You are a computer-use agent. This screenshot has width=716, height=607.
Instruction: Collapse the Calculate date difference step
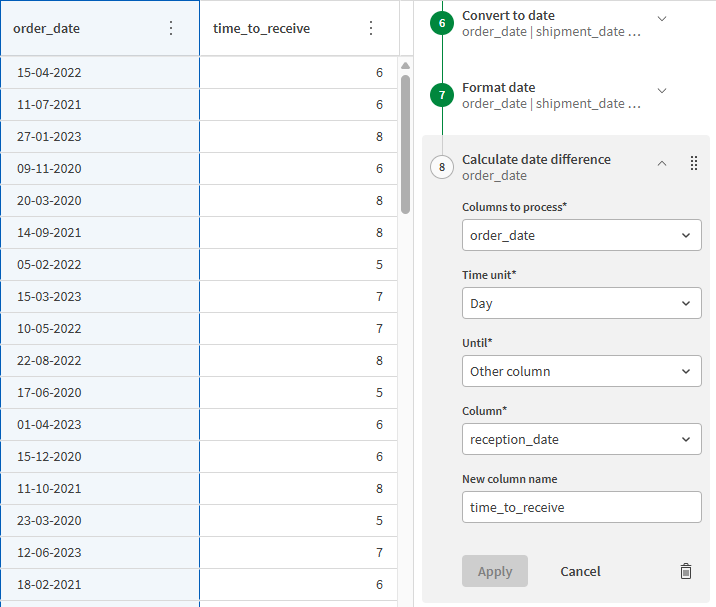662,164
